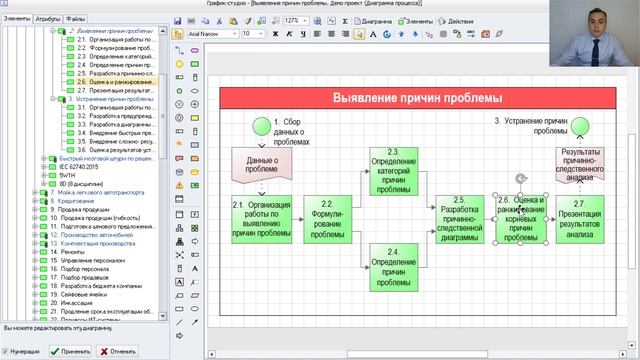640x360 pixels.
Task: Click the Отменить button
Action: click(118, 351)
